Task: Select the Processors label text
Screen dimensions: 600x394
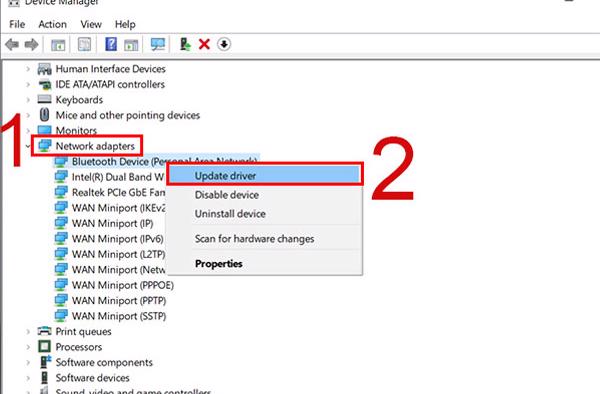Action: (79, 347)
